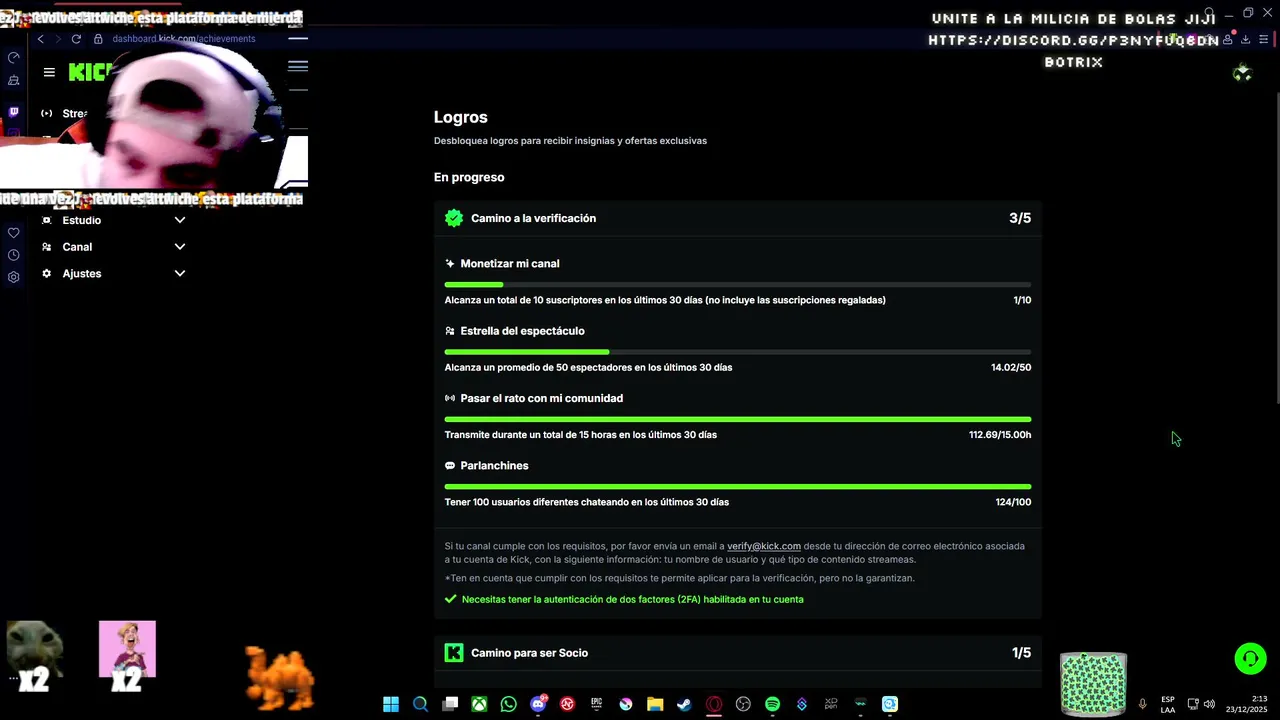The width and height of the screenshot is (1280, 720).
Task: Click the 124/100 chatters value
Action: [x=1013, y=502]
